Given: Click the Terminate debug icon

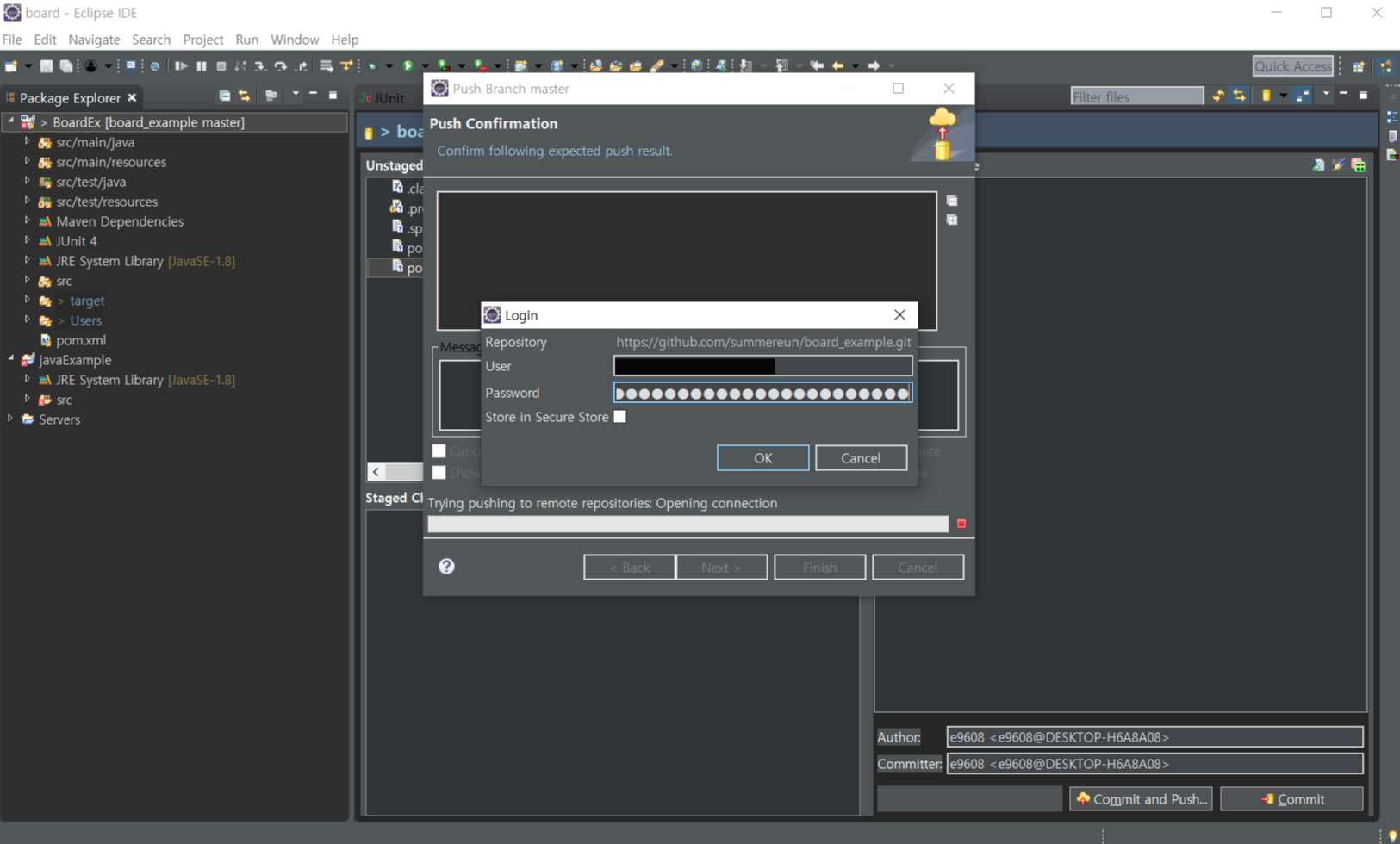Looking at the screenshot, I should (x=221, y=65).
